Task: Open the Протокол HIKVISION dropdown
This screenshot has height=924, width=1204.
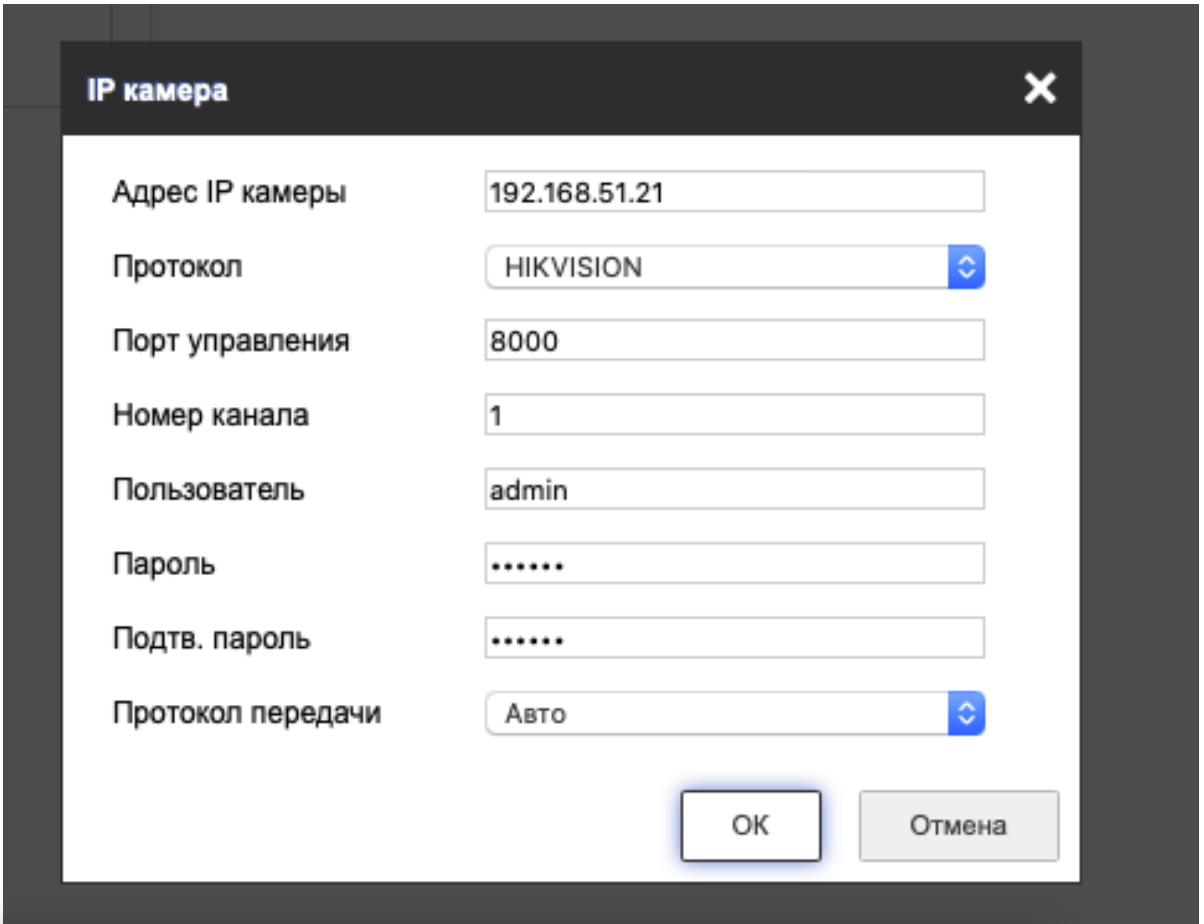Action: [735, 267]
